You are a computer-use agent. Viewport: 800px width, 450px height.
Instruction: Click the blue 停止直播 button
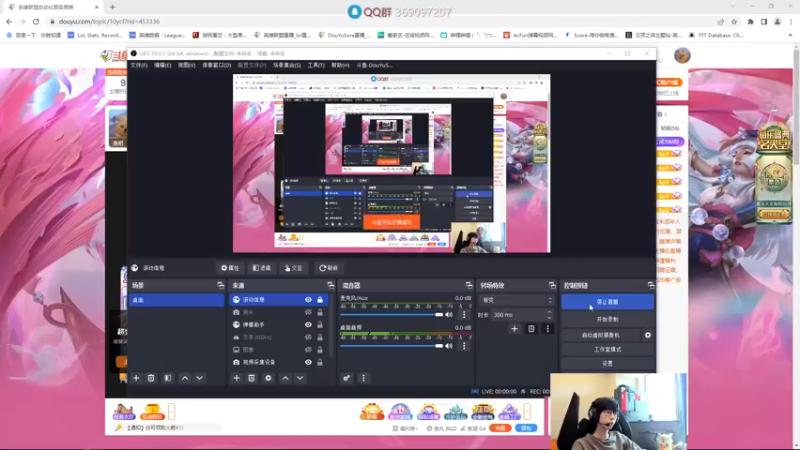pos(608,302)
